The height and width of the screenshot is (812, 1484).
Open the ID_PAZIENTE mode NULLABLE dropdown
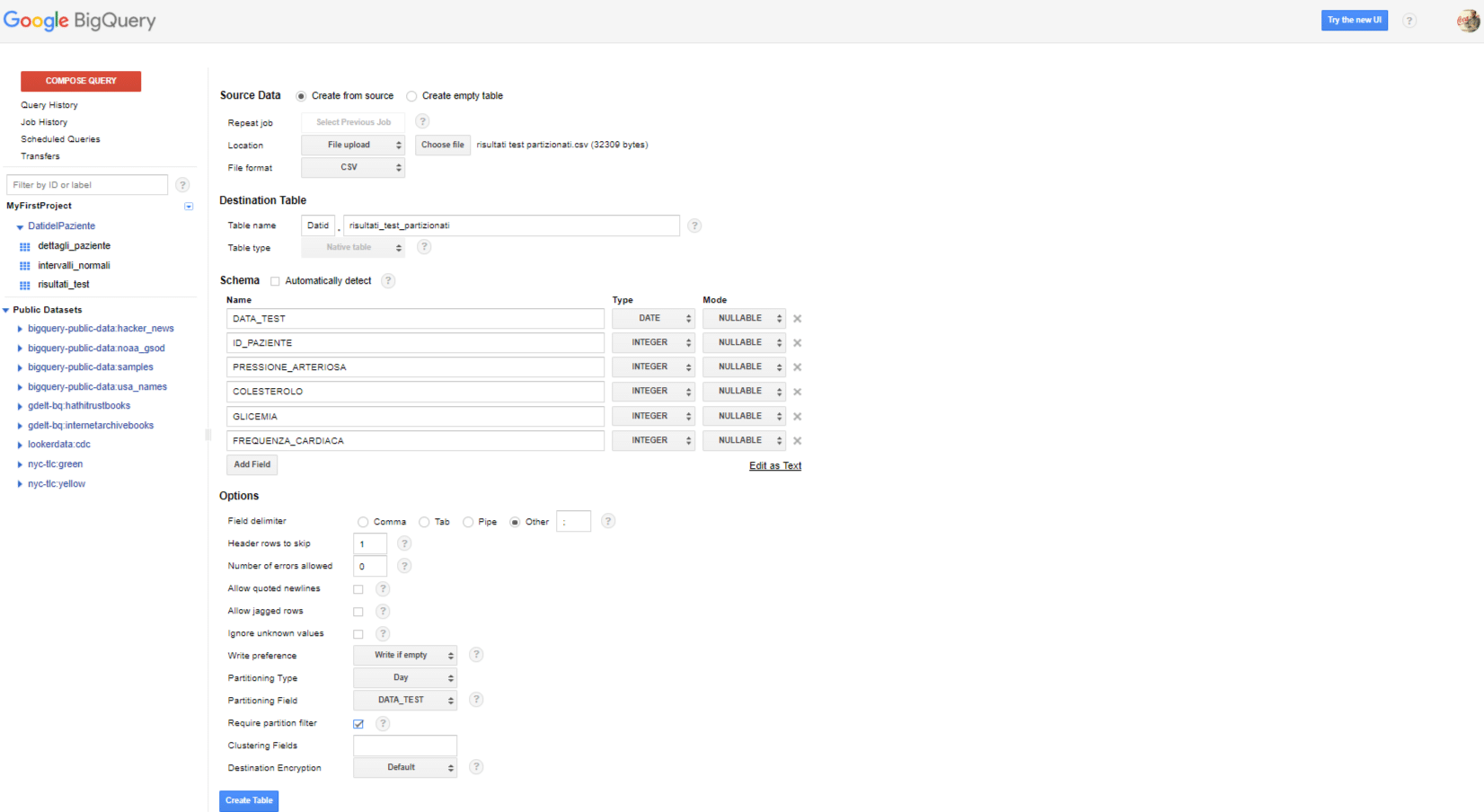[x=744, y=342]
